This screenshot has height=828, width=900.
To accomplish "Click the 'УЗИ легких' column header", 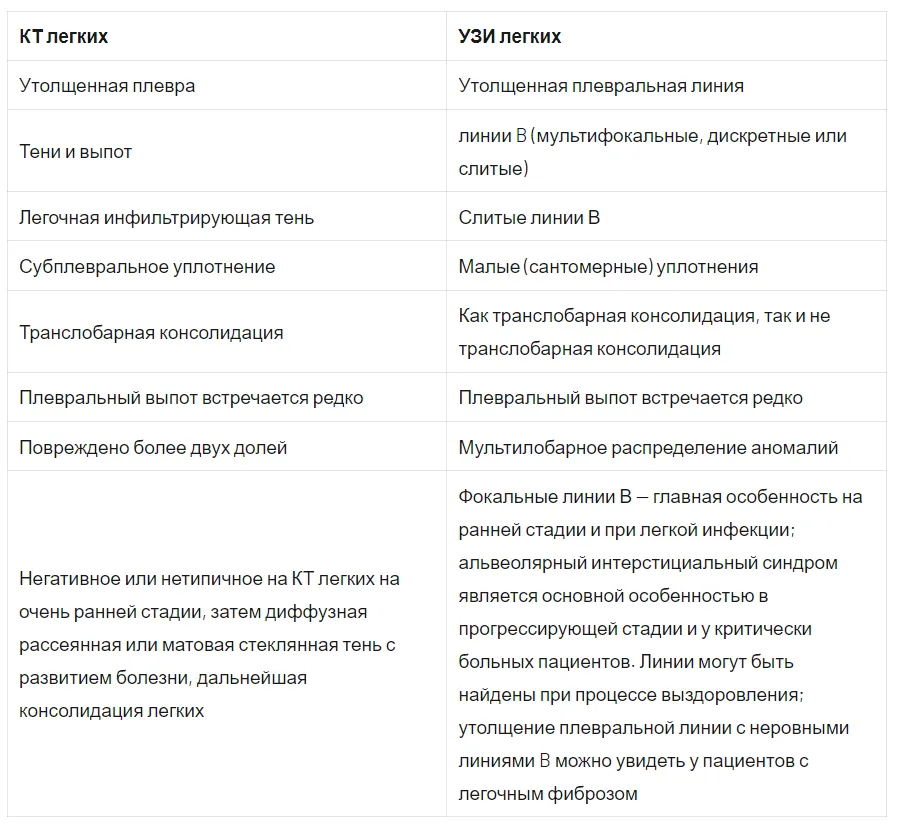I will 510,36.
